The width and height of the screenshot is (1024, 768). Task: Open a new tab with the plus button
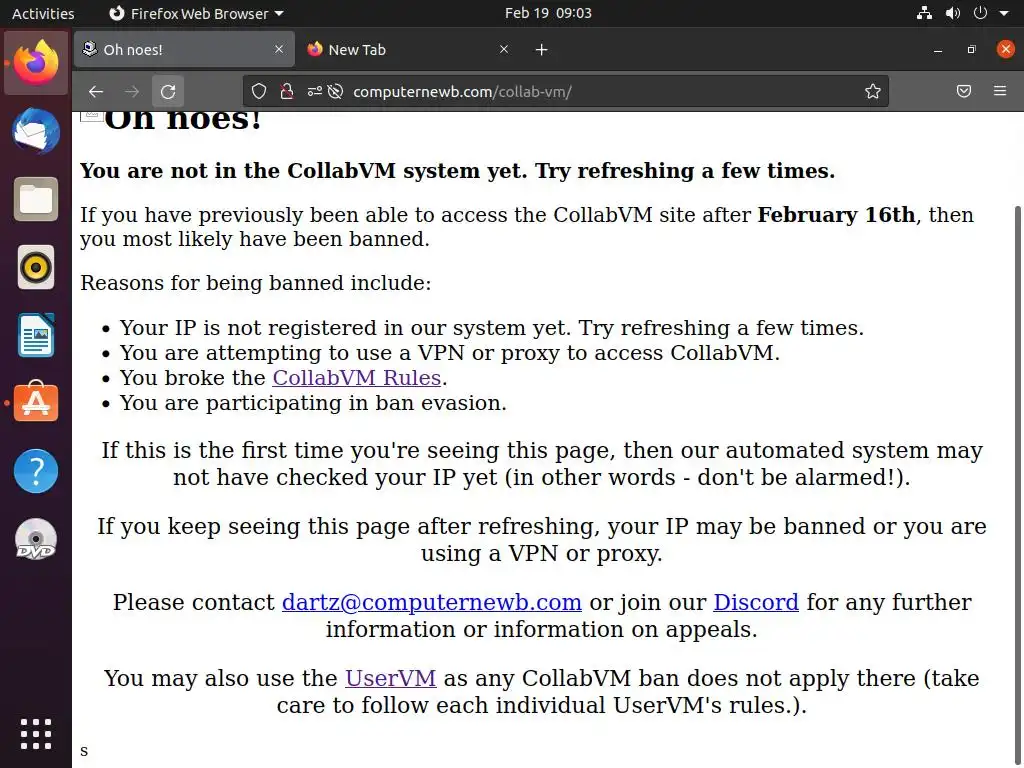click(541, 50)
